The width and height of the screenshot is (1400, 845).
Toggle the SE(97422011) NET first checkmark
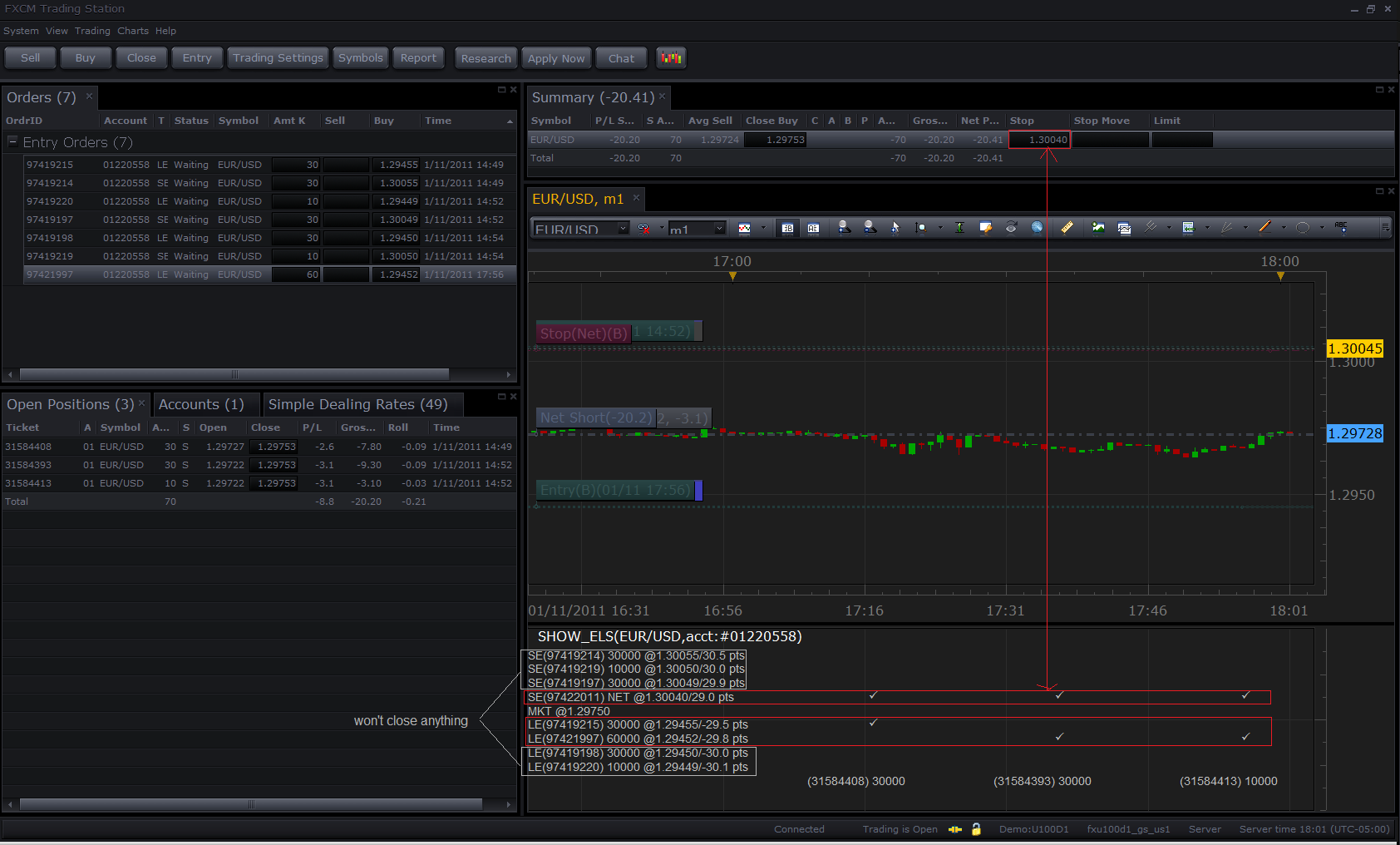pyautogui.click(x=873, y=695)
